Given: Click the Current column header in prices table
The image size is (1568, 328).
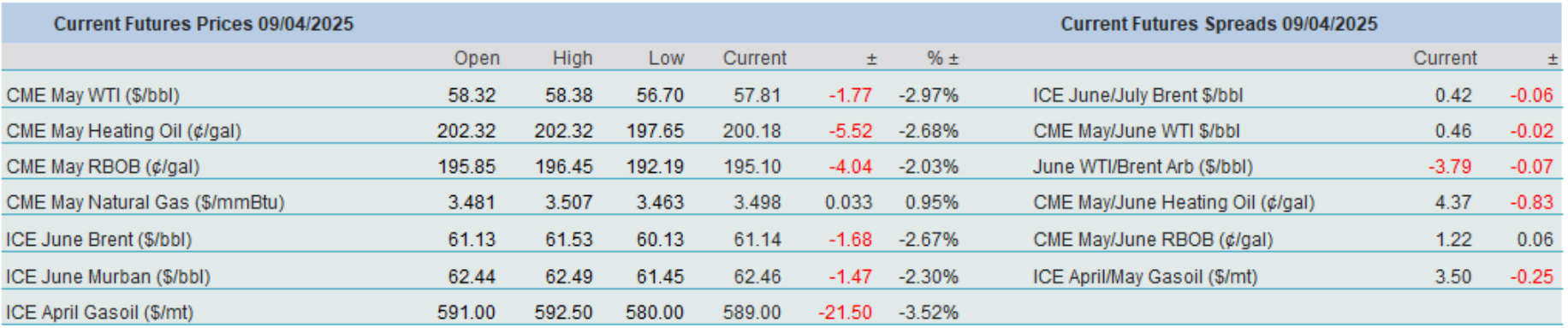Looking at the screenshot, I should (x=754, y=58).
